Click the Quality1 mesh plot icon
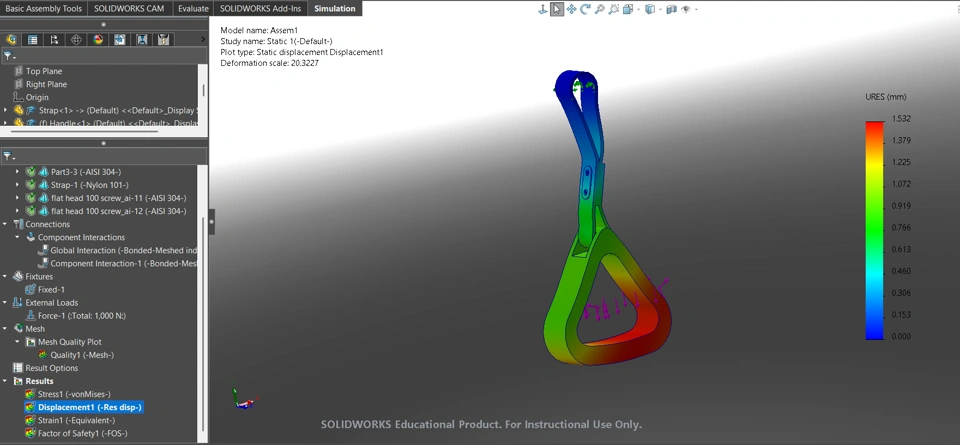Screen dimensions: 960x445 pos(43,355)
